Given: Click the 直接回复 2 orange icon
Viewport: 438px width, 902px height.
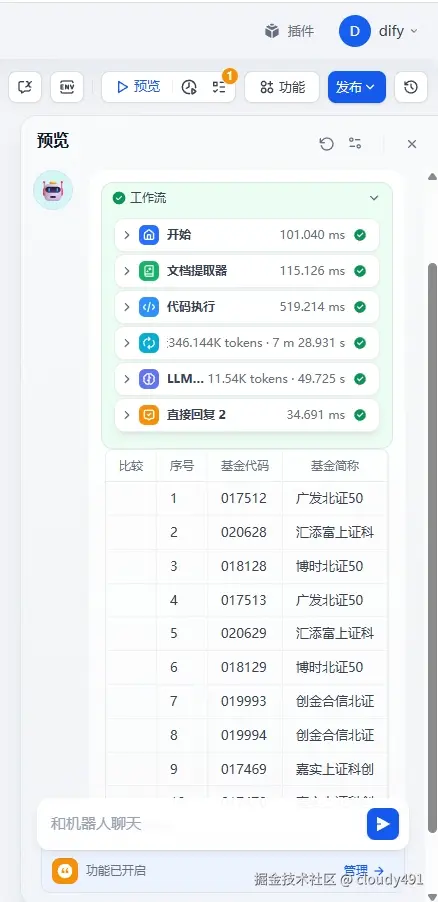Looking at the screenshot, I should coord(149,415).
